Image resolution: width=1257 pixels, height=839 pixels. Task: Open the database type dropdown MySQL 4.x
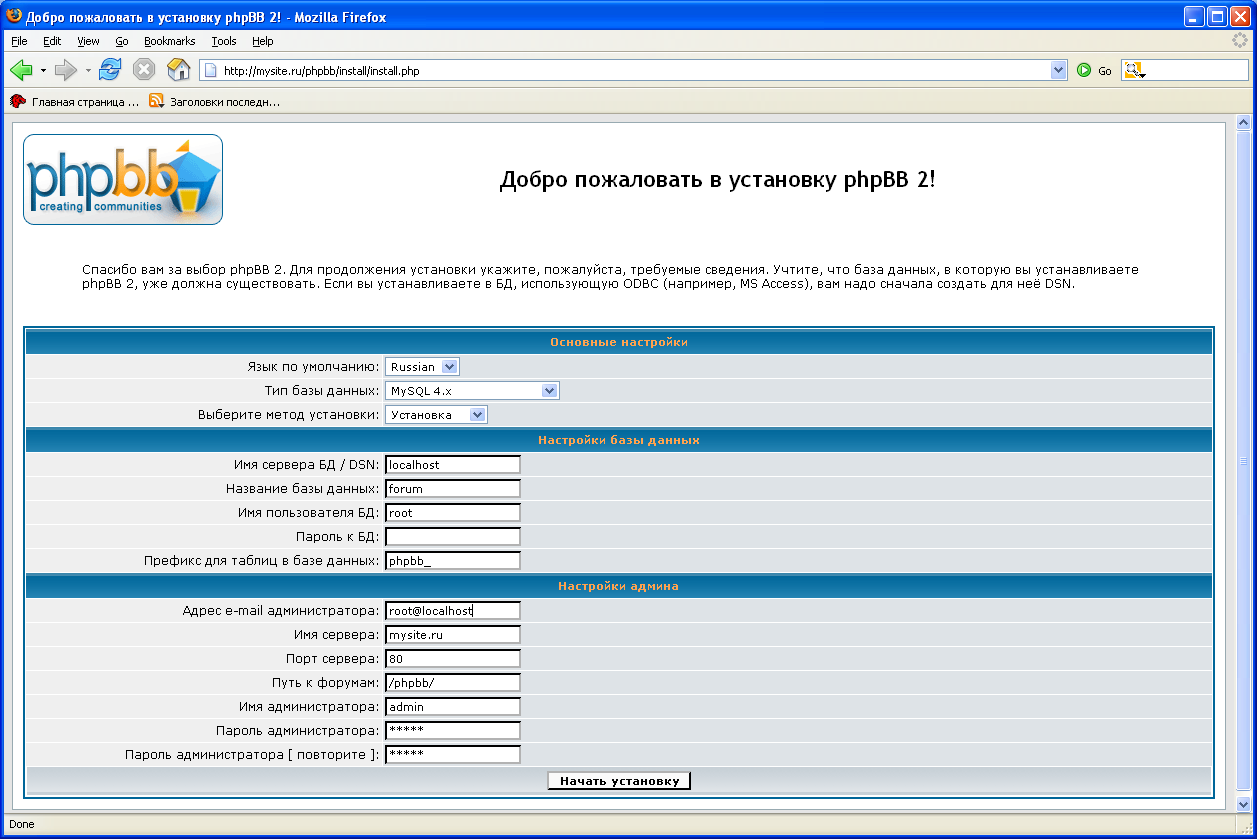pyautogui.click(x=472, y=391)
